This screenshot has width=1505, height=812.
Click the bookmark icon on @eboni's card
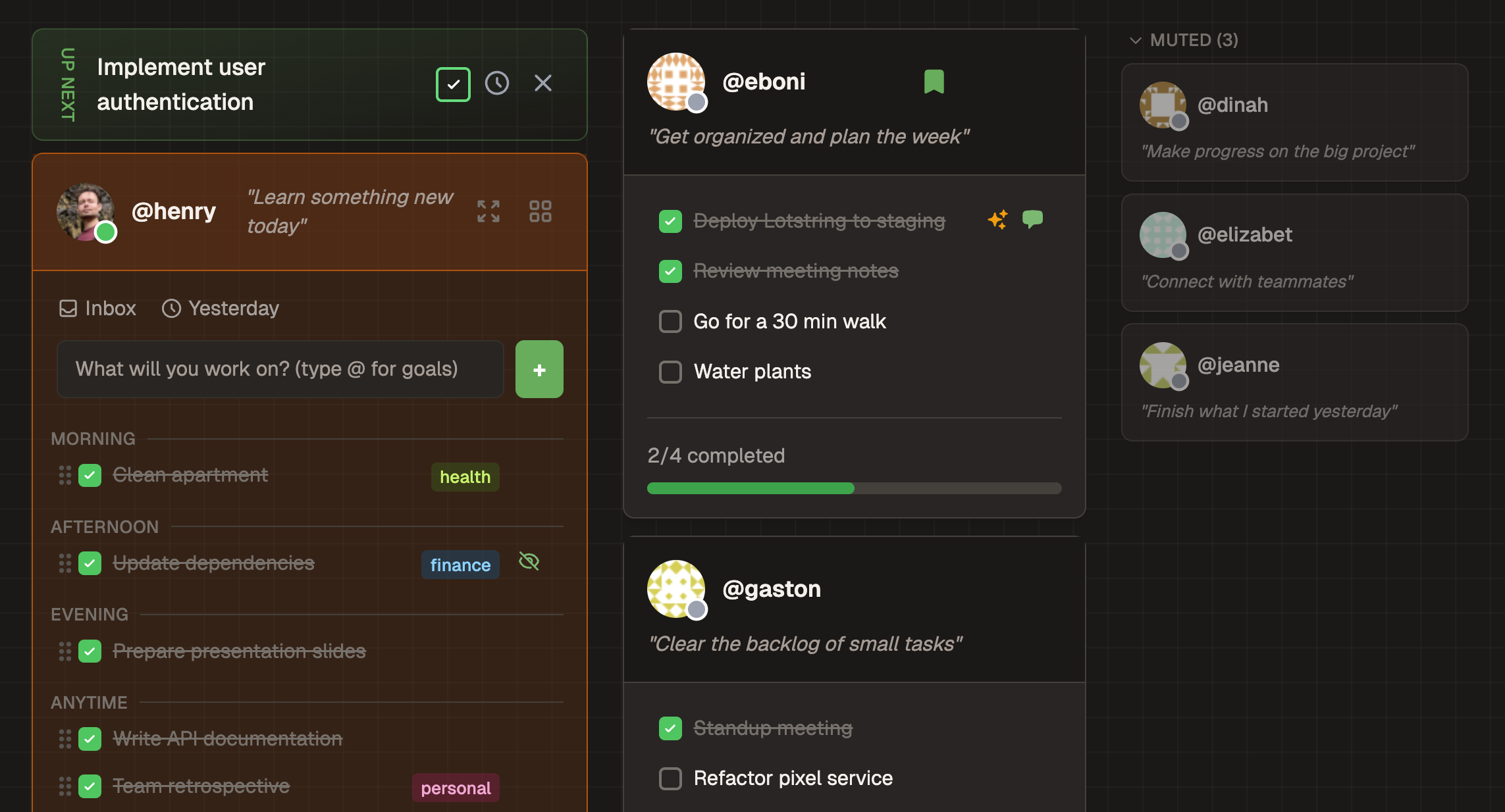(x=934, y=81)
